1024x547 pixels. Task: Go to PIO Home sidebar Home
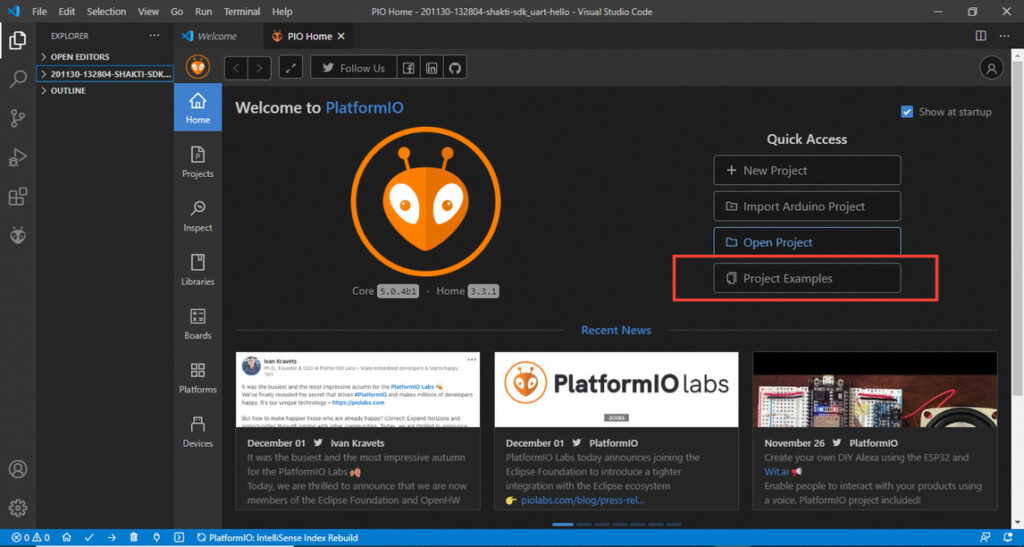(198, 108)
